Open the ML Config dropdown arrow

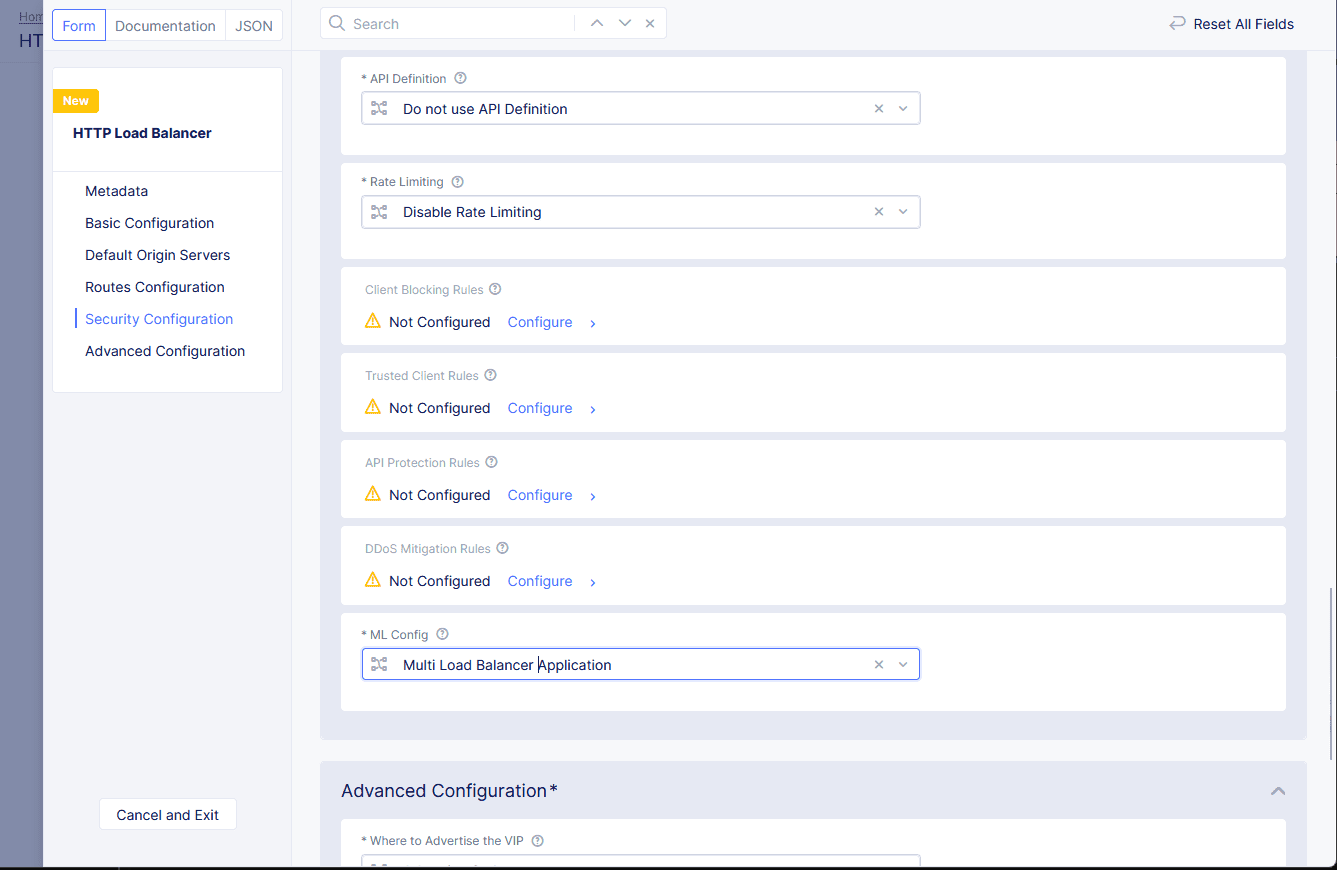(x=903, y=665)
